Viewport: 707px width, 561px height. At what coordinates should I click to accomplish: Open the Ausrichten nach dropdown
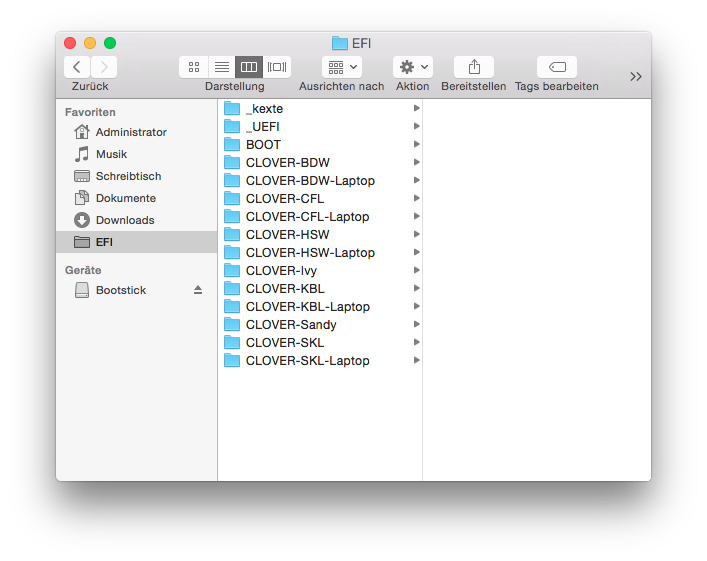click(342, 67)
